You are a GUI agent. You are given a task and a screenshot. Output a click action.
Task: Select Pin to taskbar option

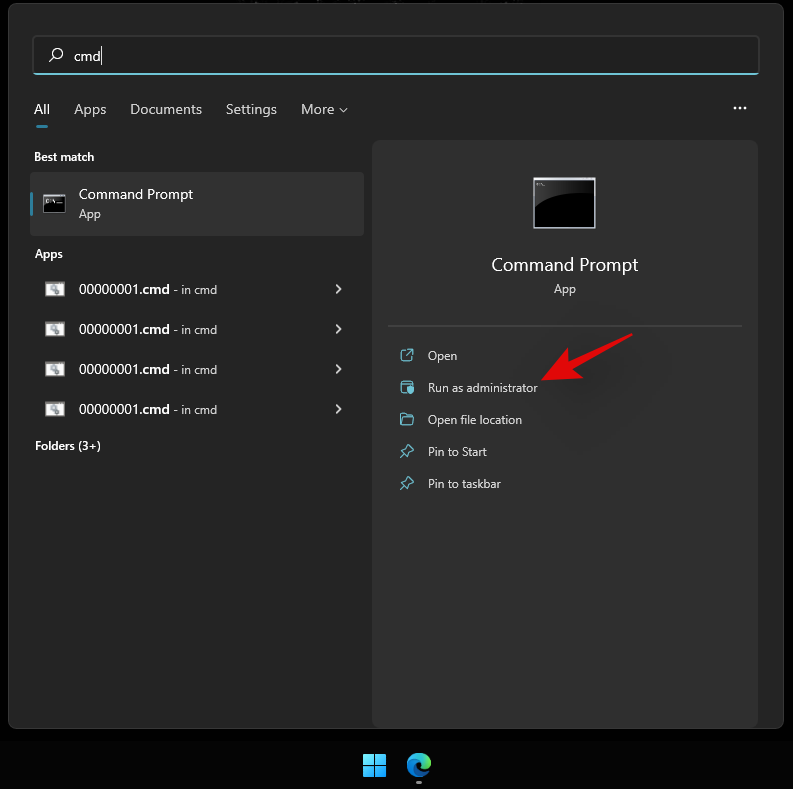[464, 483]
